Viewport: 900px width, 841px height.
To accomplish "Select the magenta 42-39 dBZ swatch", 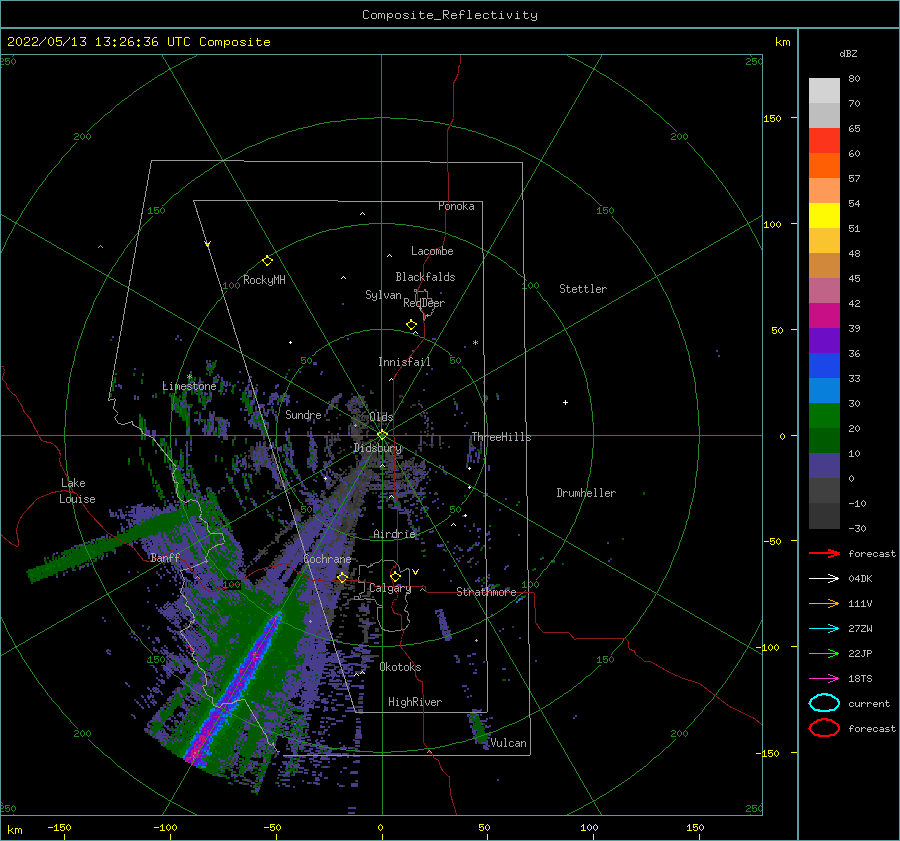I will 824,315.
